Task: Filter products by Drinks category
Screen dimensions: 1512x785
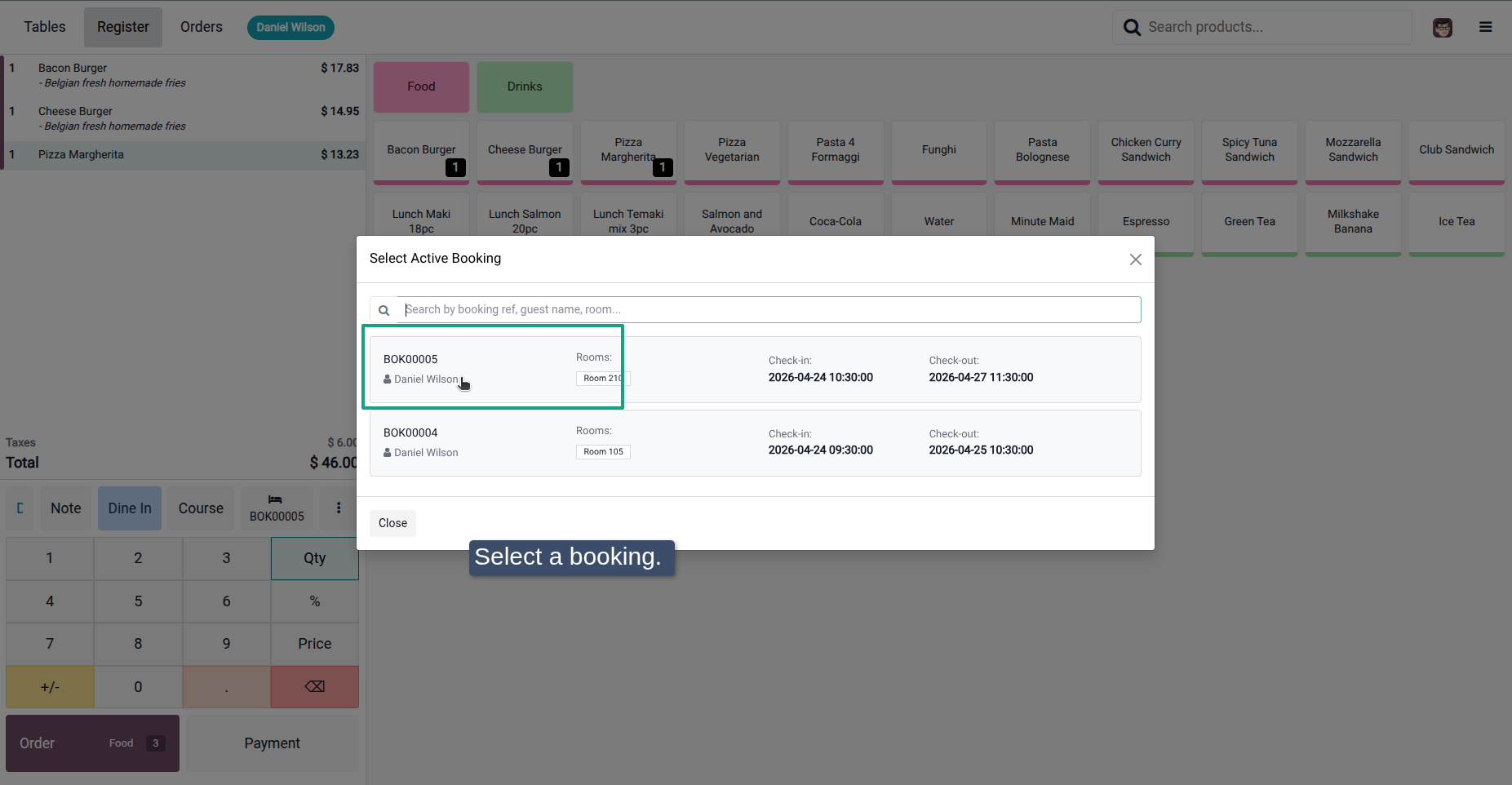Action: coord(525,86)
